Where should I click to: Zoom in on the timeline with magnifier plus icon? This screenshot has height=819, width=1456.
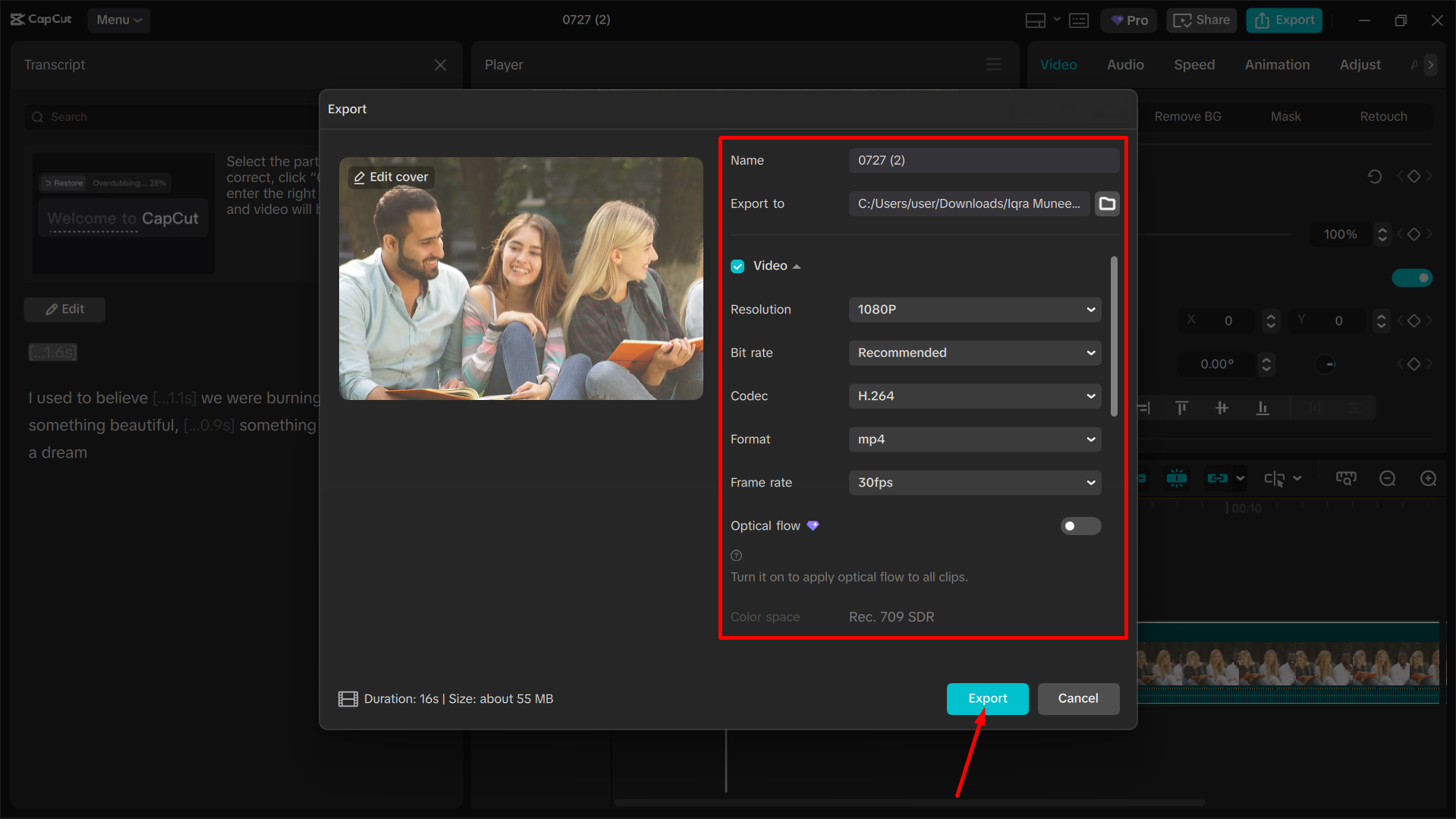click(x=1429, y=478)
